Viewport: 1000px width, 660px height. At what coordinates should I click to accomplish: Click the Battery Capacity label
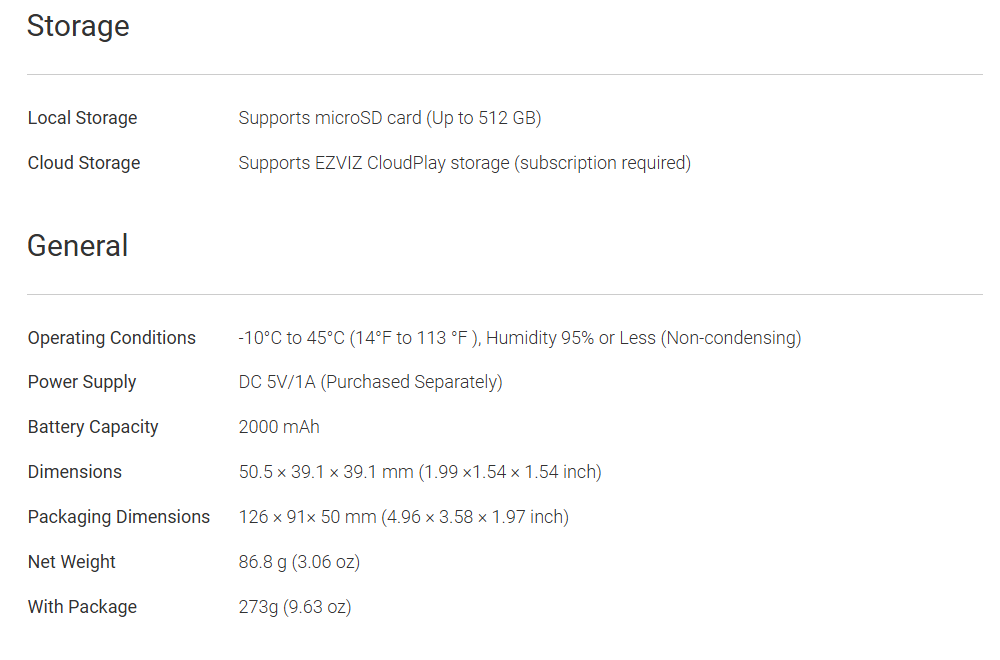(x=93, y=427)
